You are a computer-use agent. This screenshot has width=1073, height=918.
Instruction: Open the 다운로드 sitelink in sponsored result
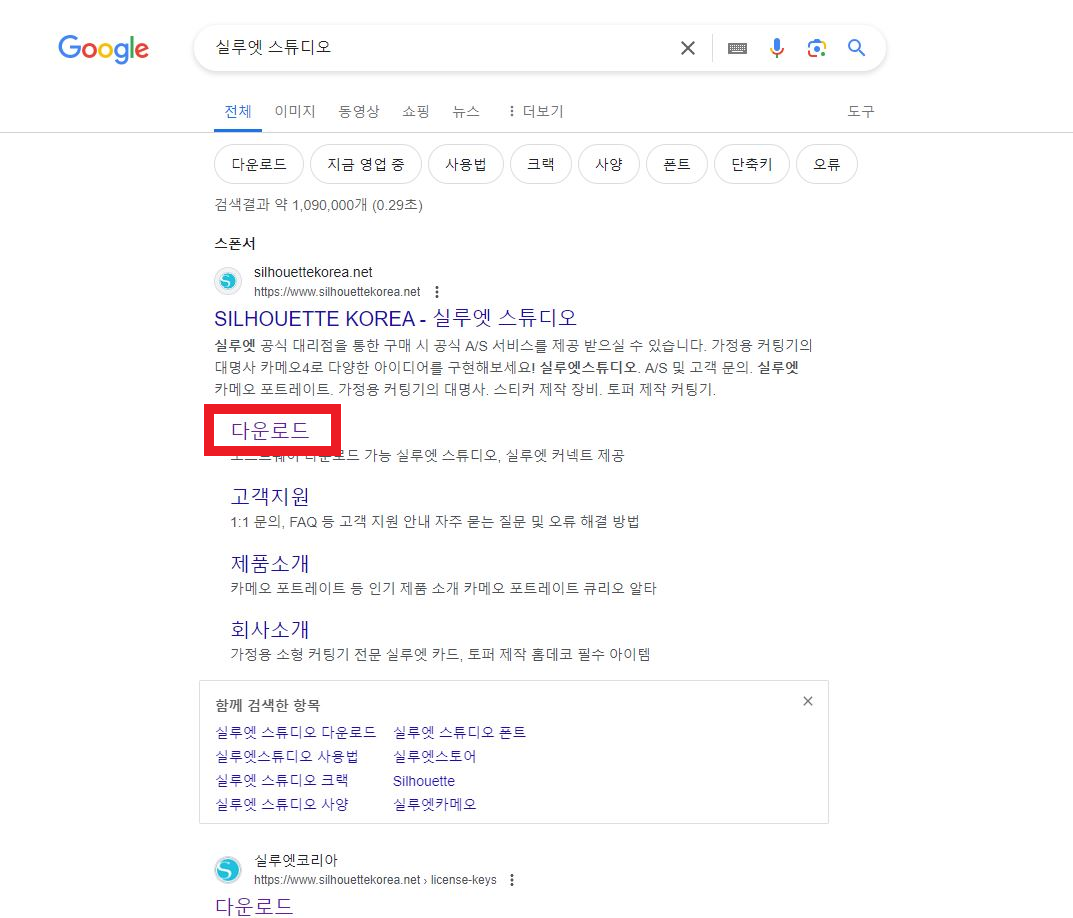tap(270, 431)
